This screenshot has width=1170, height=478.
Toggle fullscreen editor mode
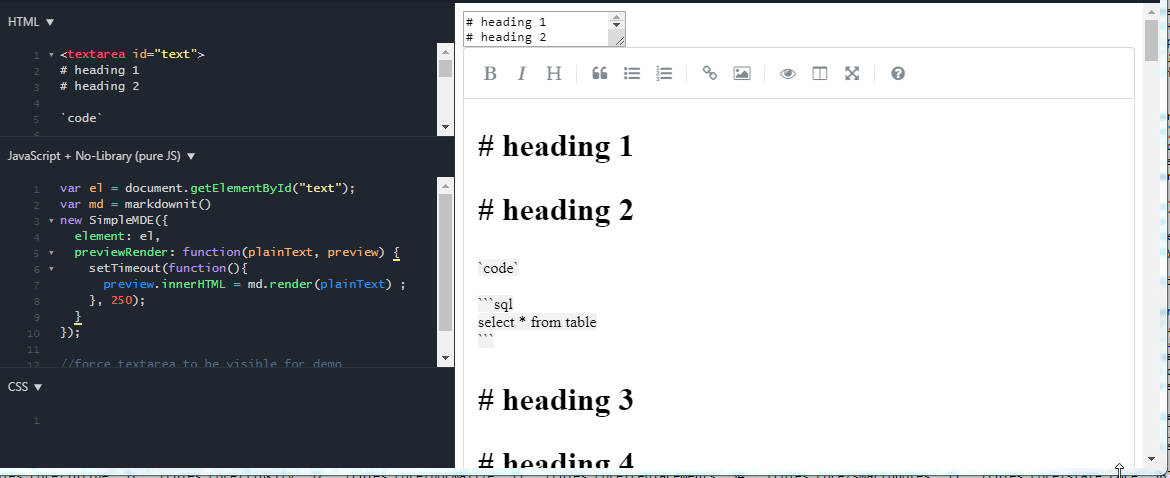point(852,73)
